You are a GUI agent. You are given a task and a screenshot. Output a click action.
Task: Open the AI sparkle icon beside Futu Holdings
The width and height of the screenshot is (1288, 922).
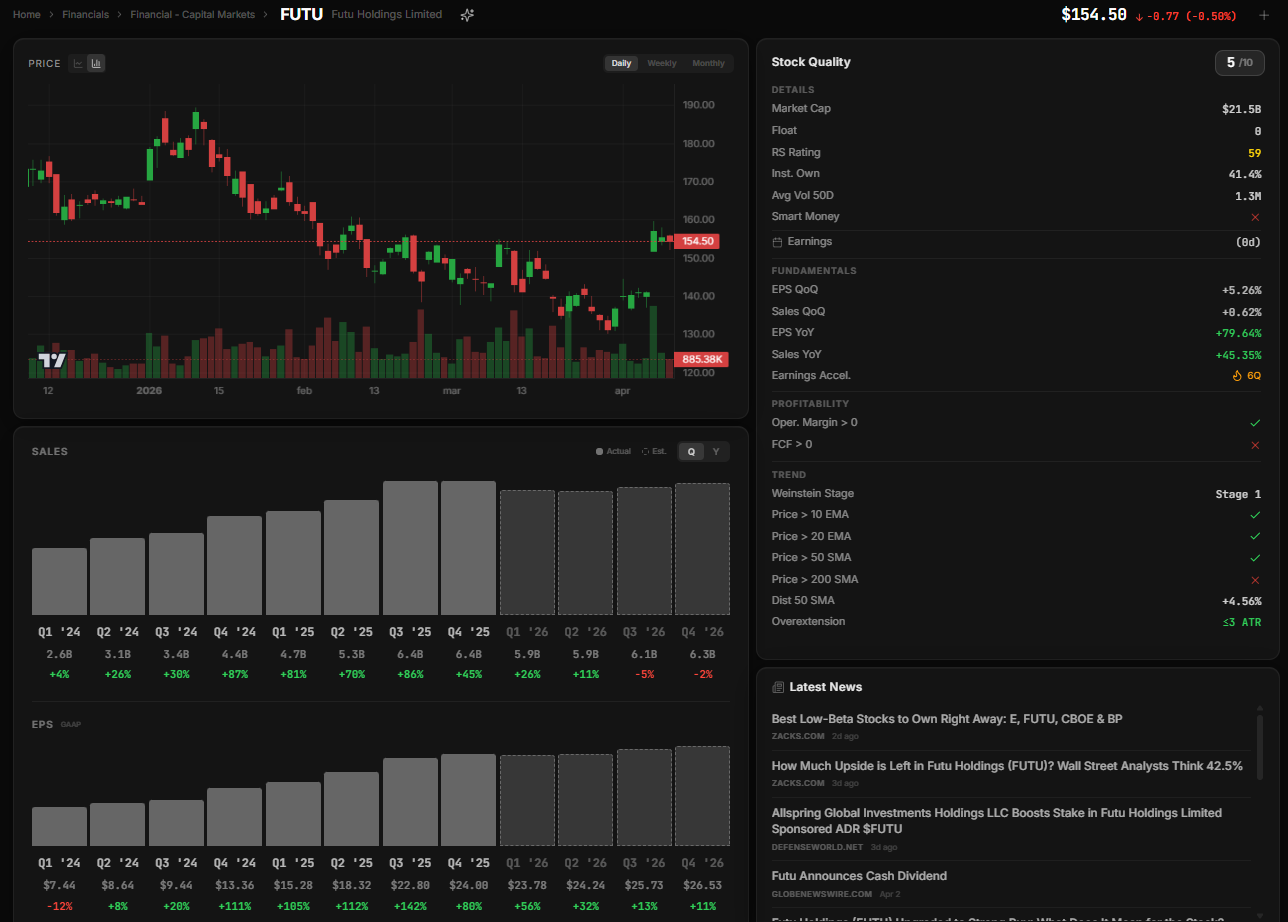click(467, 15)
